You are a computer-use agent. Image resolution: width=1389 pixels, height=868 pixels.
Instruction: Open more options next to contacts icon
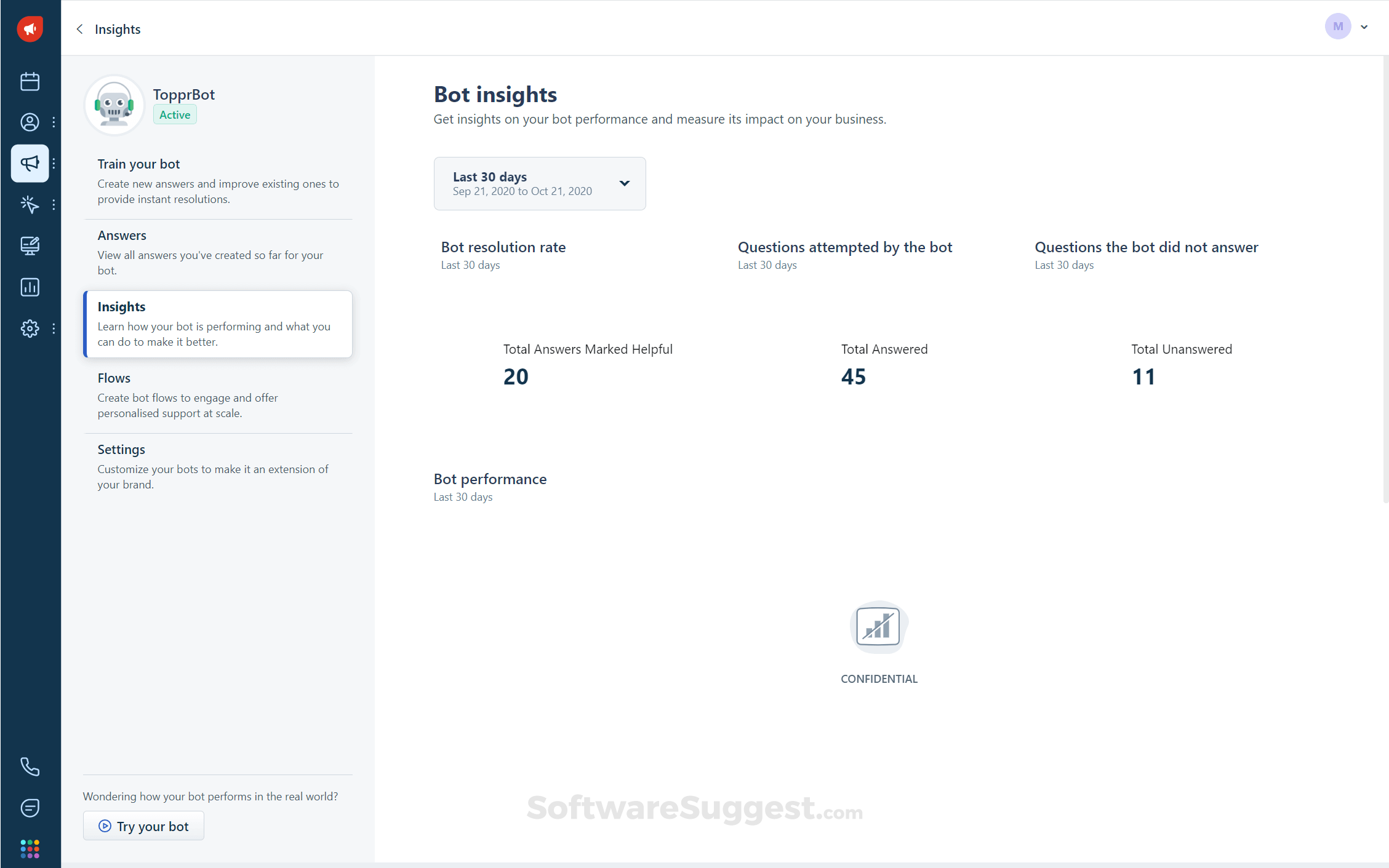[54, 122]
